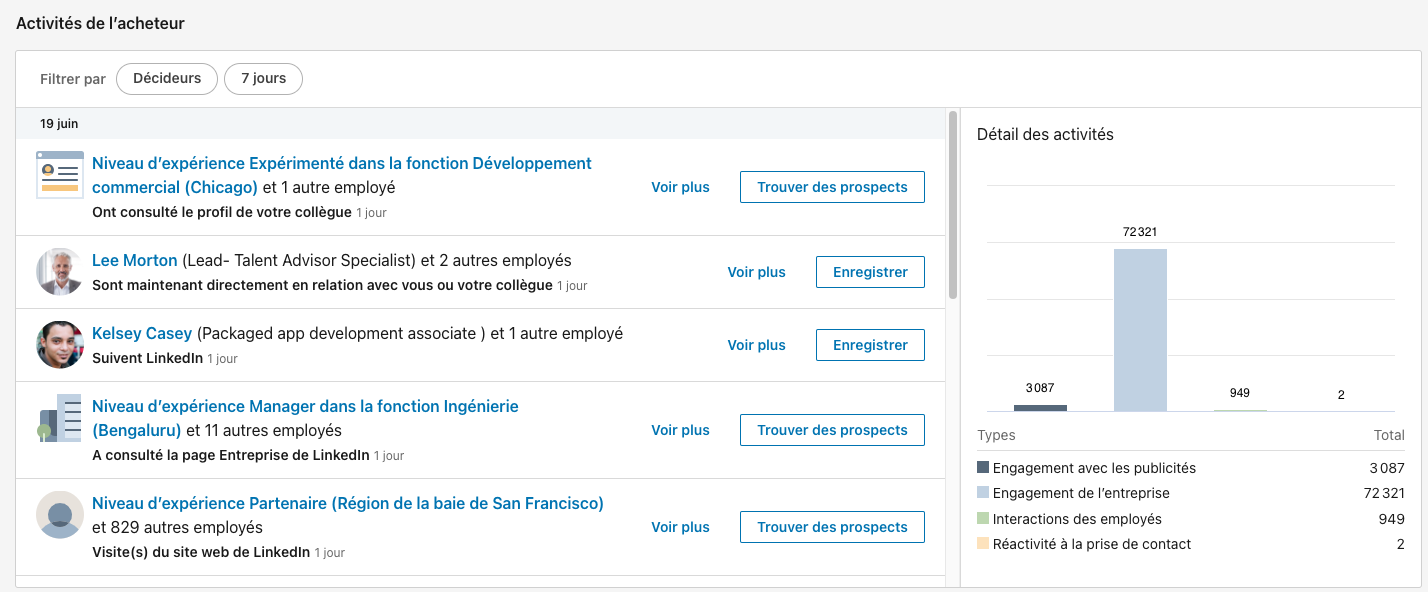Click Trouver des prospects for the San Francisco row
This screenshot has height=592, width=1428.
pyautogui.click(x=832, y=527)
